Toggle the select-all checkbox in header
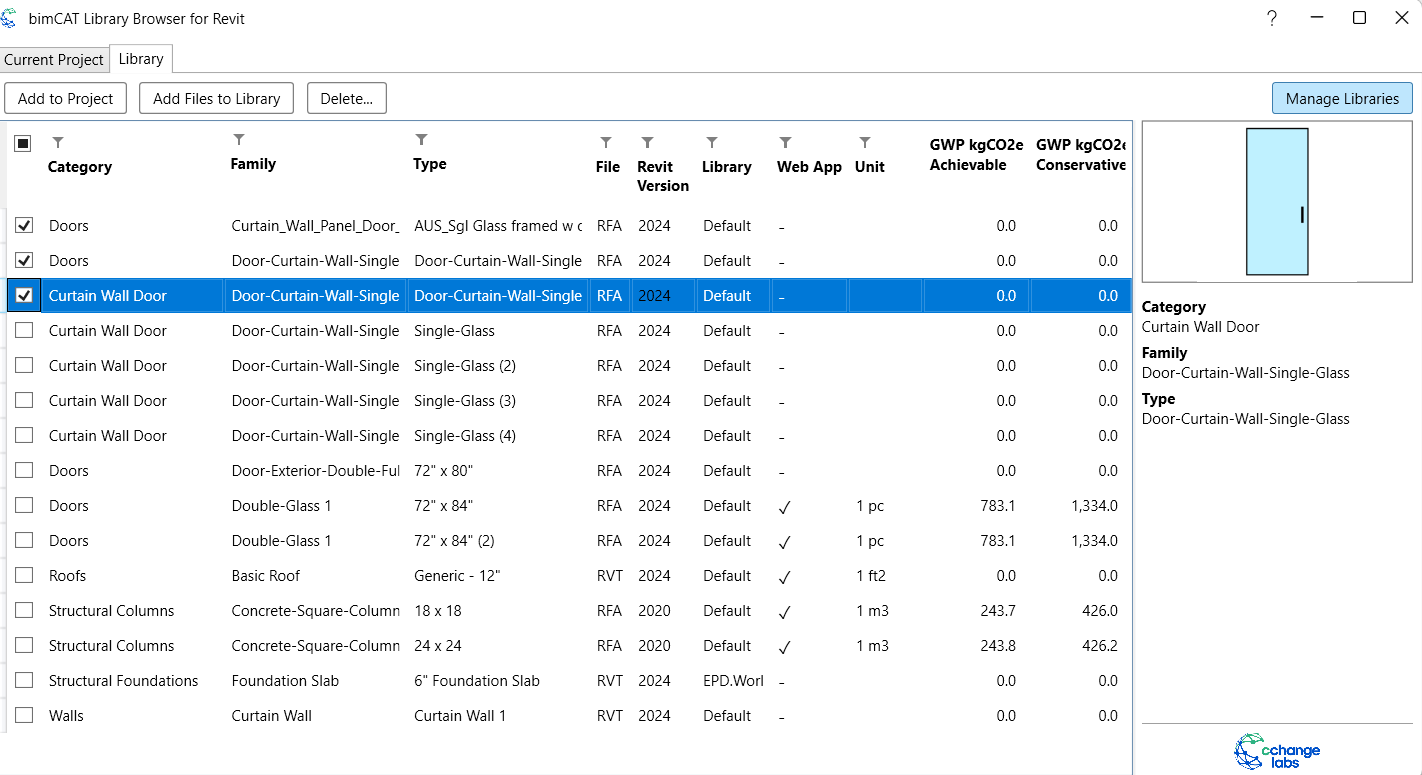The image size is (1422, 775). pyautogui.click(x=23, y=144)
